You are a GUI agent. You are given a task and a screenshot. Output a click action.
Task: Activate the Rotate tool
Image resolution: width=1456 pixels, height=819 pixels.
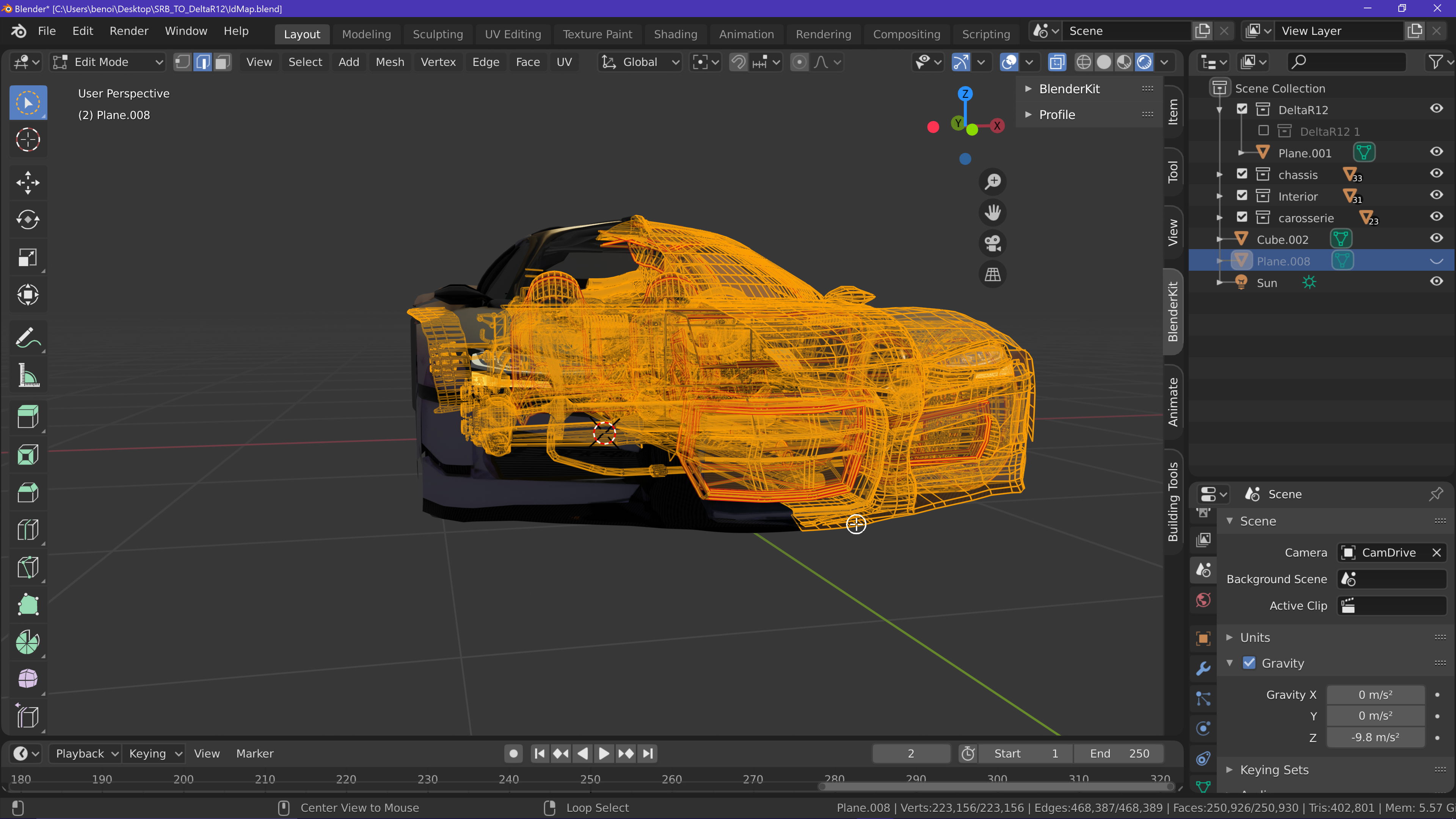tap(28, 220)
